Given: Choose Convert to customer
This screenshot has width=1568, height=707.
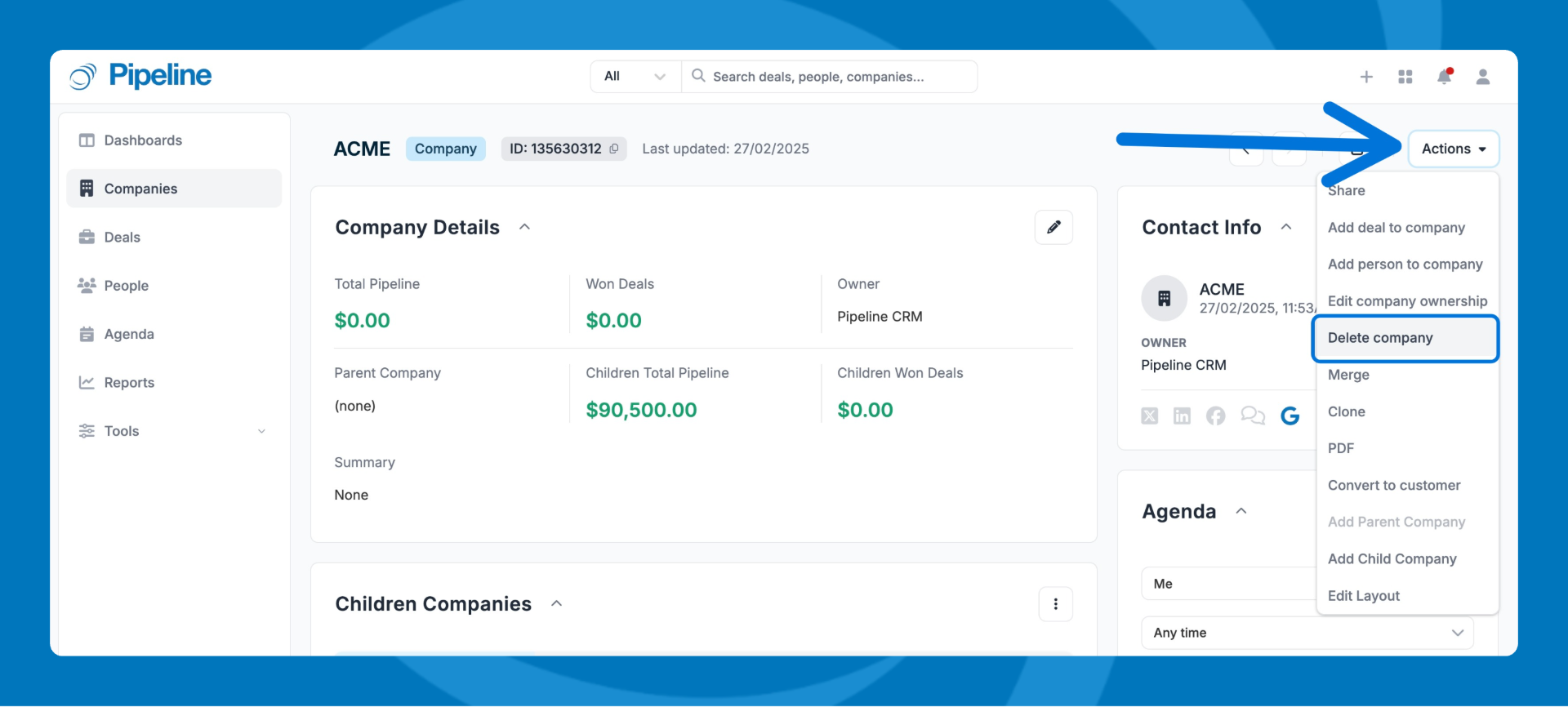Looking at the screenshot, I should [x=1408, y=485].
